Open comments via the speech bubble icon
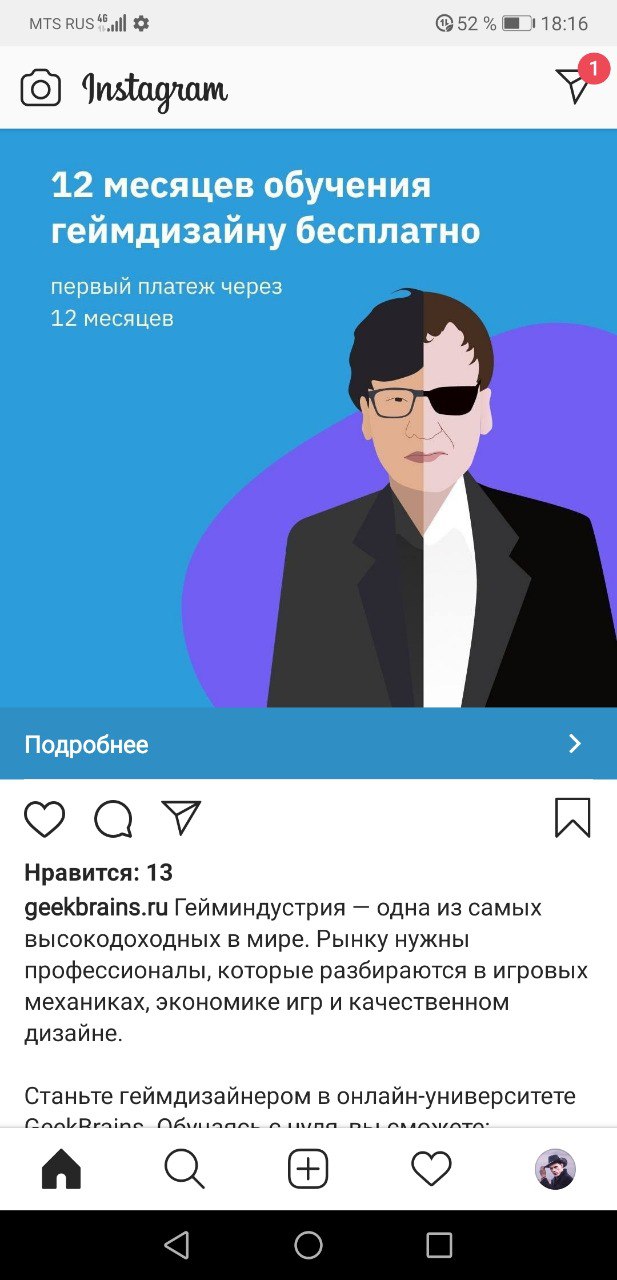The height and width of the screenshot is (1280, 617). click(x=113, y=819)
